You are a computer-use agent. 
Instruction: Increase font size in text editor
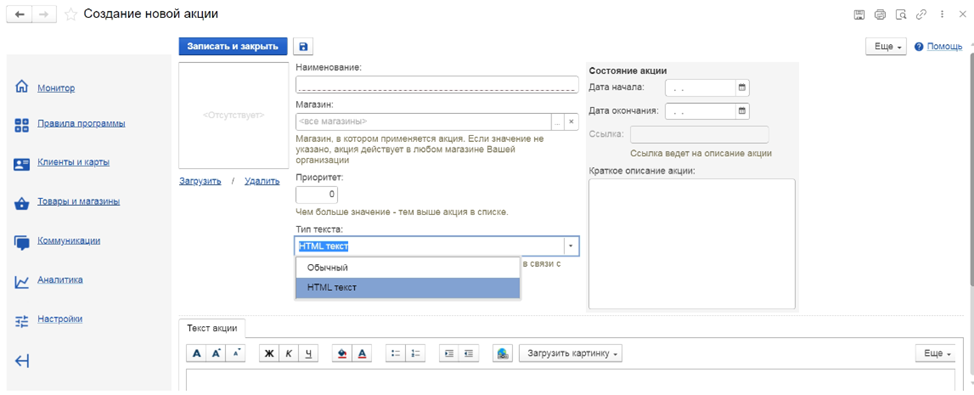pos(216,353)
